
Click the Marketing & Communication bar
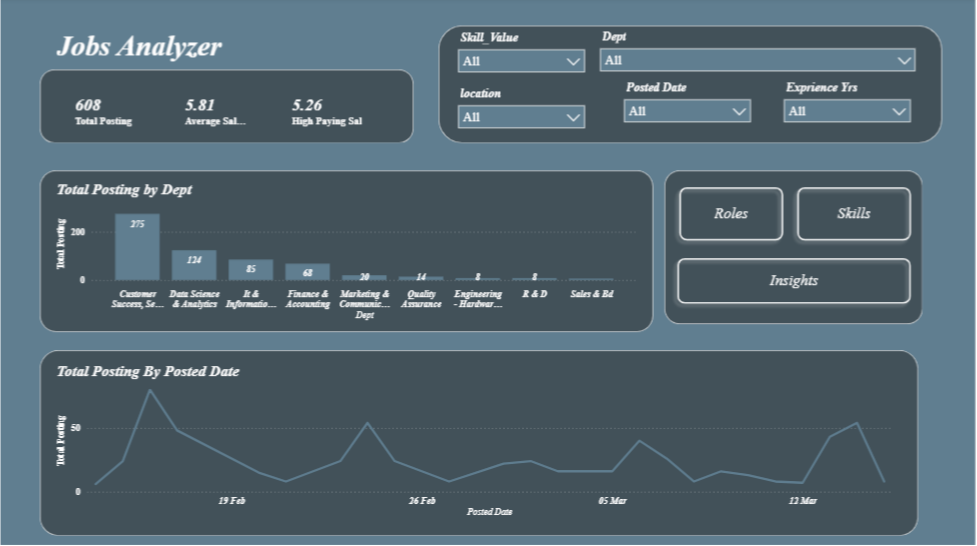[364, 277]
